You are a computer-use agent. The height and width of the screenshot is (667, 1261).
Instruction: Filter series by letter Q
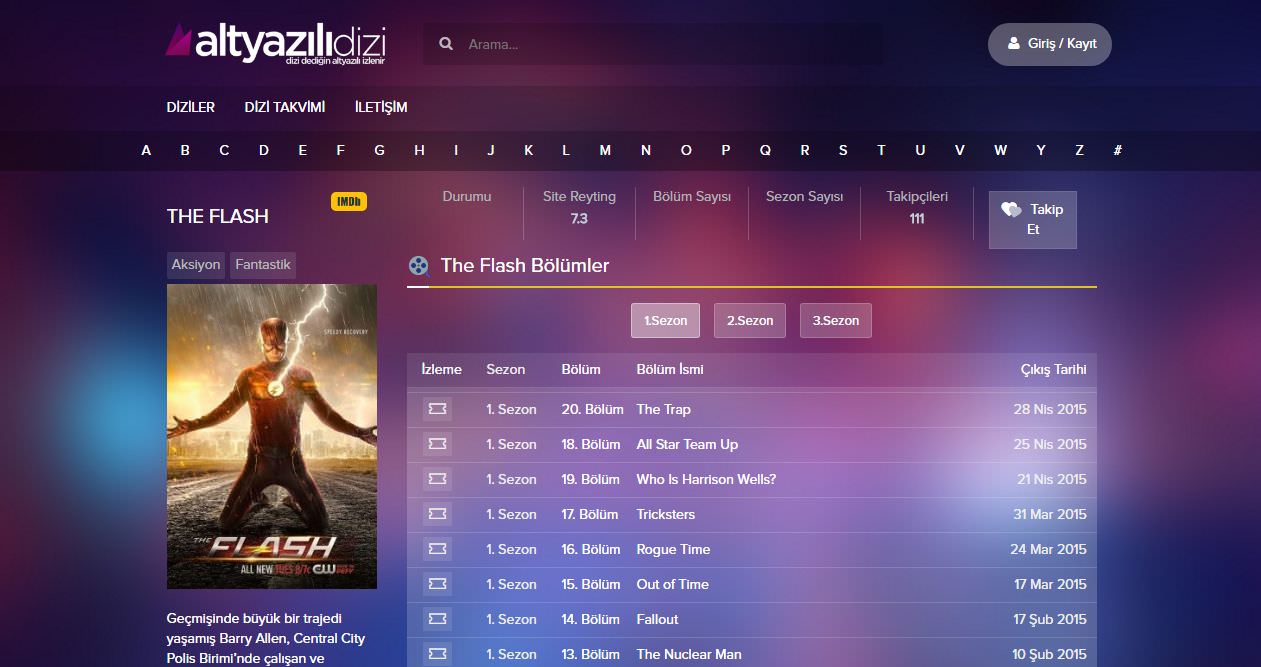pos(765,151)
